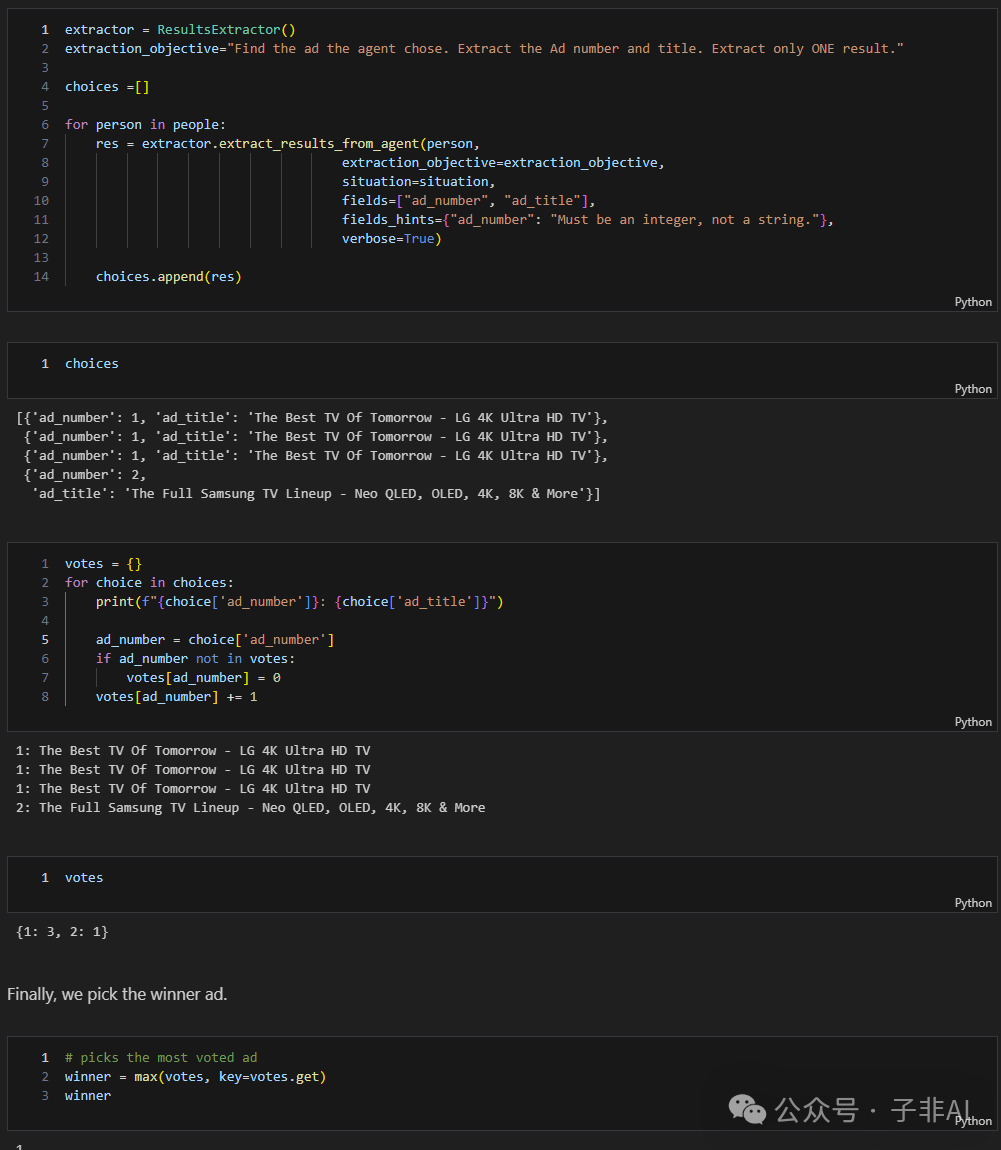Select Python language mode on the single-line 'votes' cell

tap(973, 903)
